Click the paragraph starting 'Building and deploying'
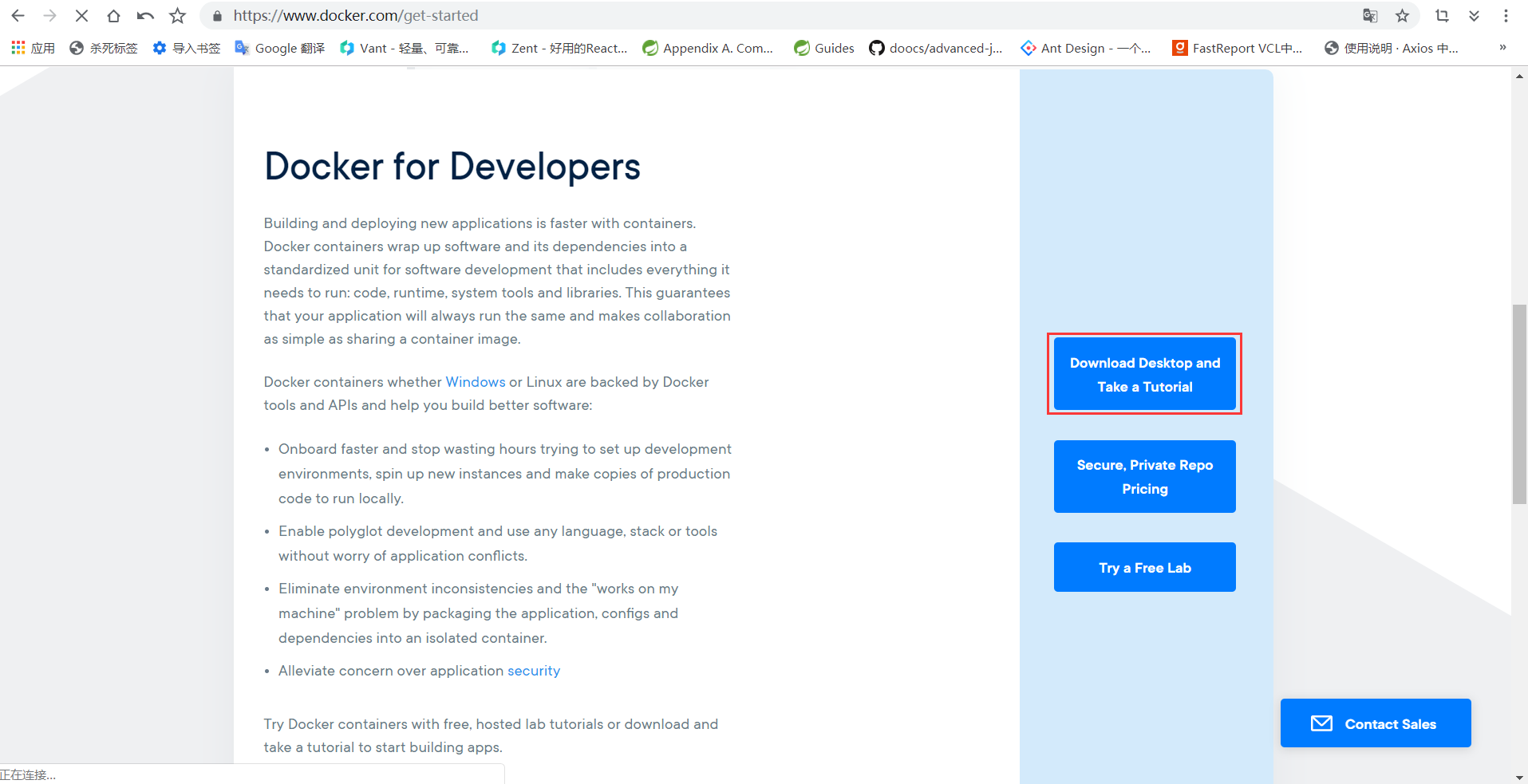The width and height of the screenshot is (1528, 784). [x=497, y=281]
